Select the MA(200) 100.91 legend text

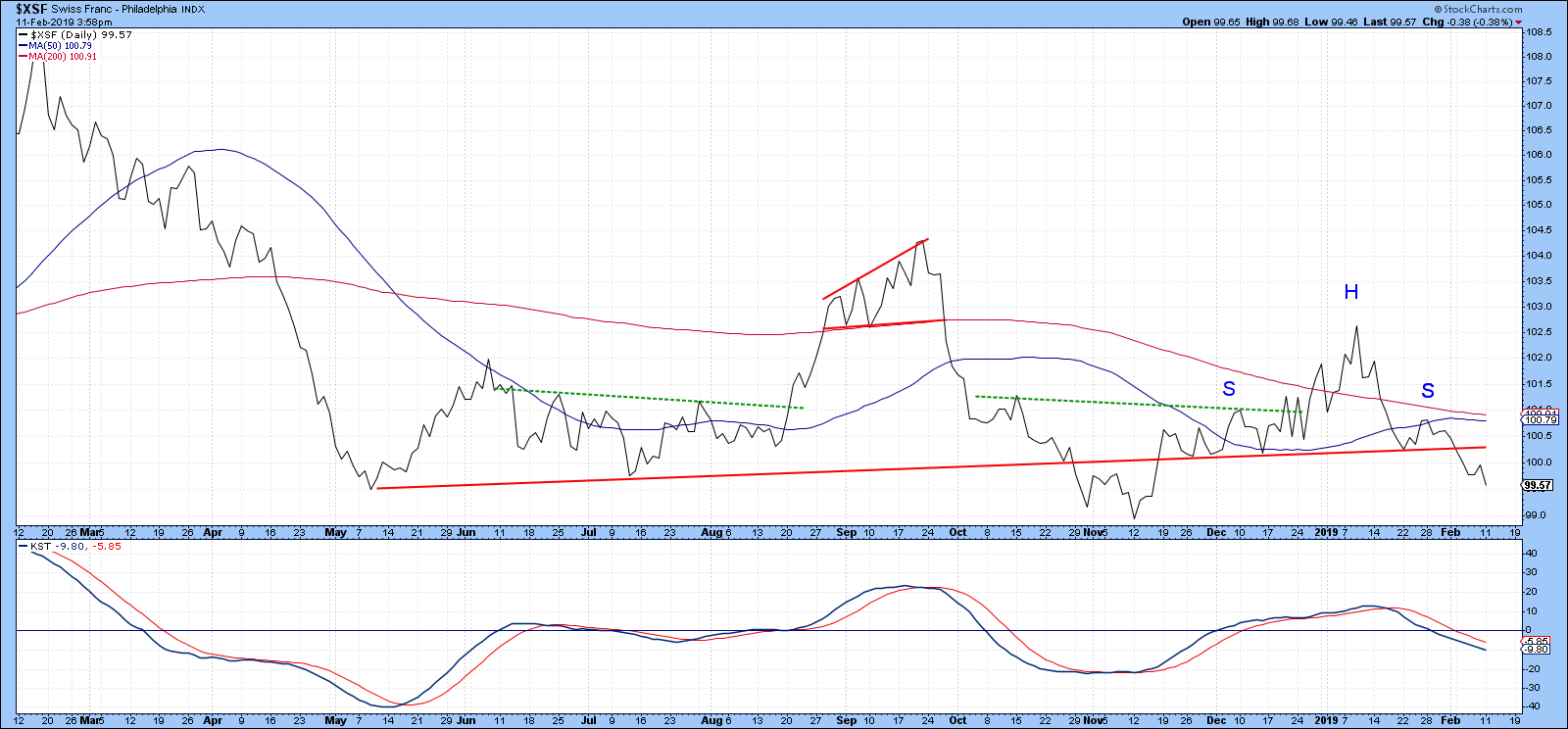click(x=63, y=57)
